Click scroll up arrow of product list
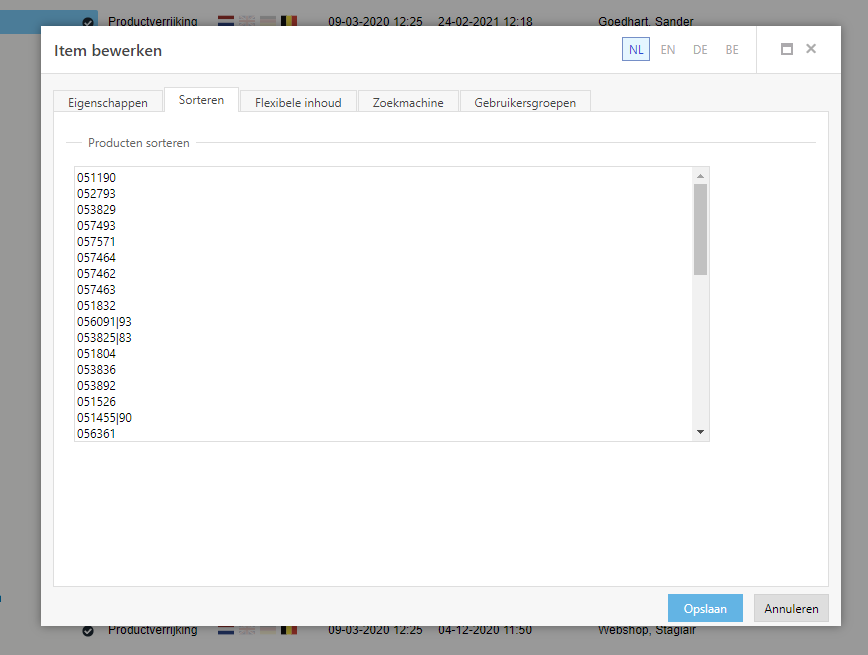The height and width of the screenshot is (655, 868). pyautogui.click(x=700, y=176)
